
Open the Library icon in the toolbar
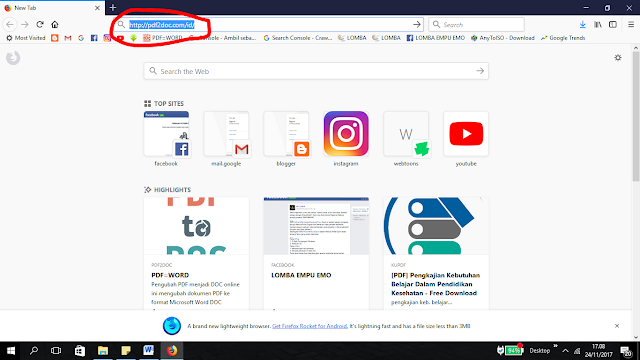point(598,24)
